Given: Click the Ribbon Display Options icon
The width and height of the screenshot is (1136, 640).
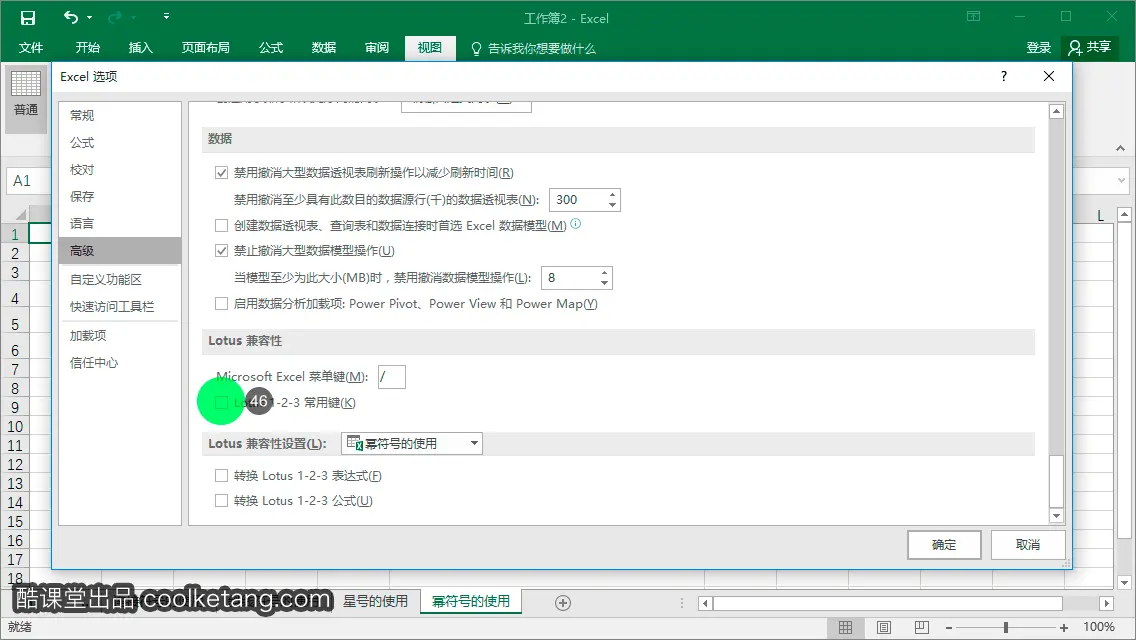Looking at the screenshot, I should [x=974, y=17].
